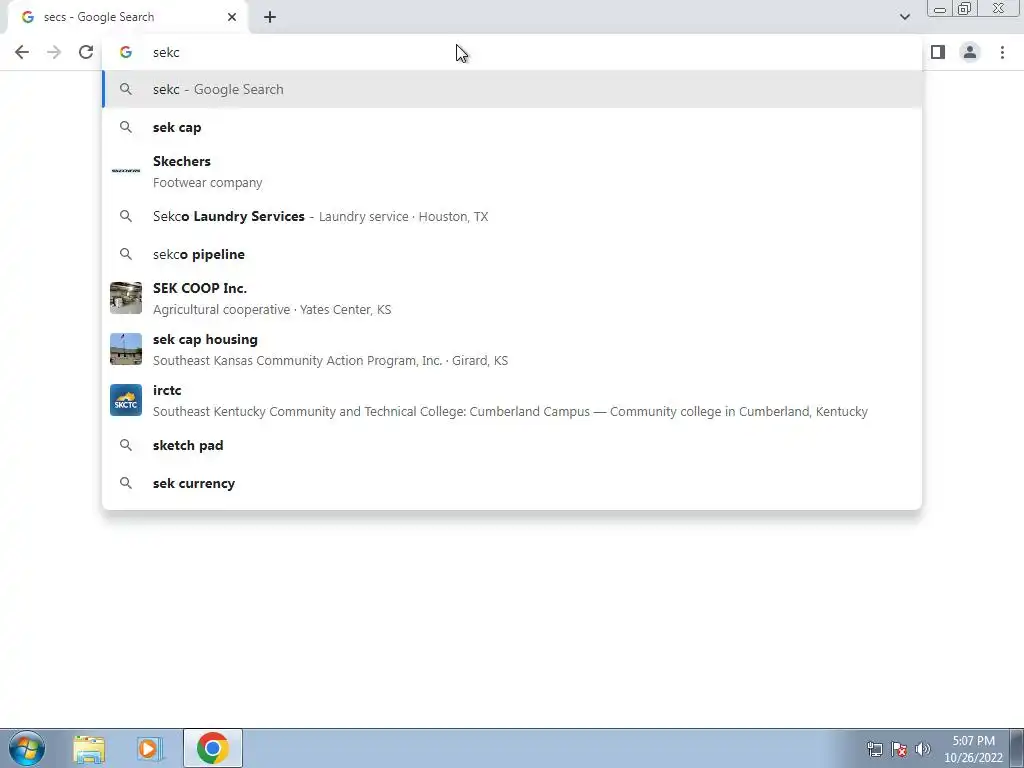Choose 'sekco pipeline' suggestion
1024x768 pixels.
point(512,254)
